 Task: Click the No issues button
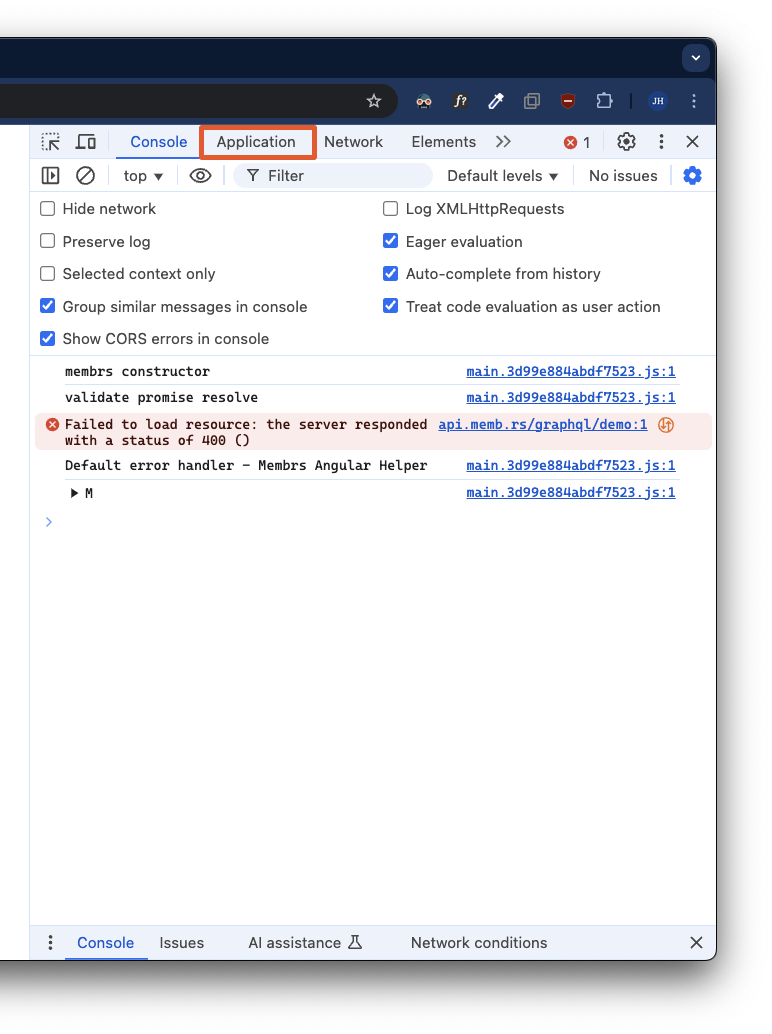[x=623, y=176]
